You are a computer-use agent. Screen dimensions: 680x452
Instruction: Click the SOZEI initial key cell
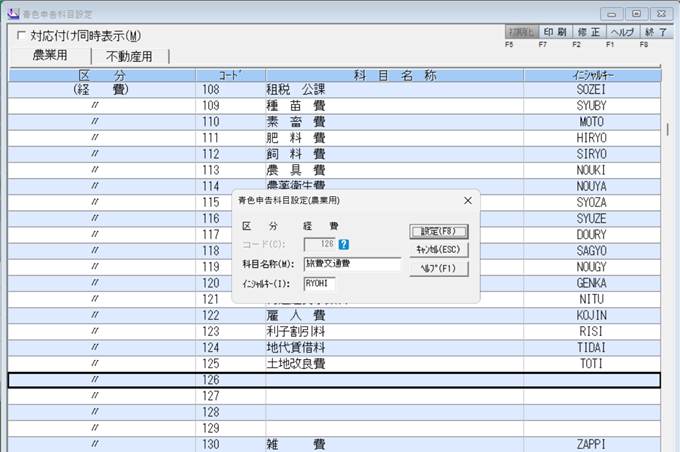click(x=592, y=90)
